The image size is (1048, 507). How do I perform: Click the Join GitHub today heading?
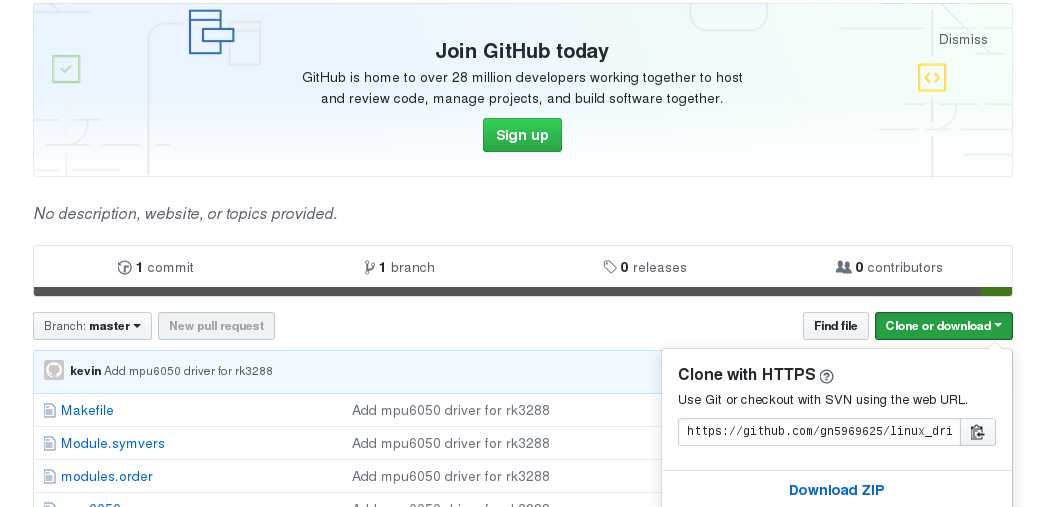click(x=522, y=51)
